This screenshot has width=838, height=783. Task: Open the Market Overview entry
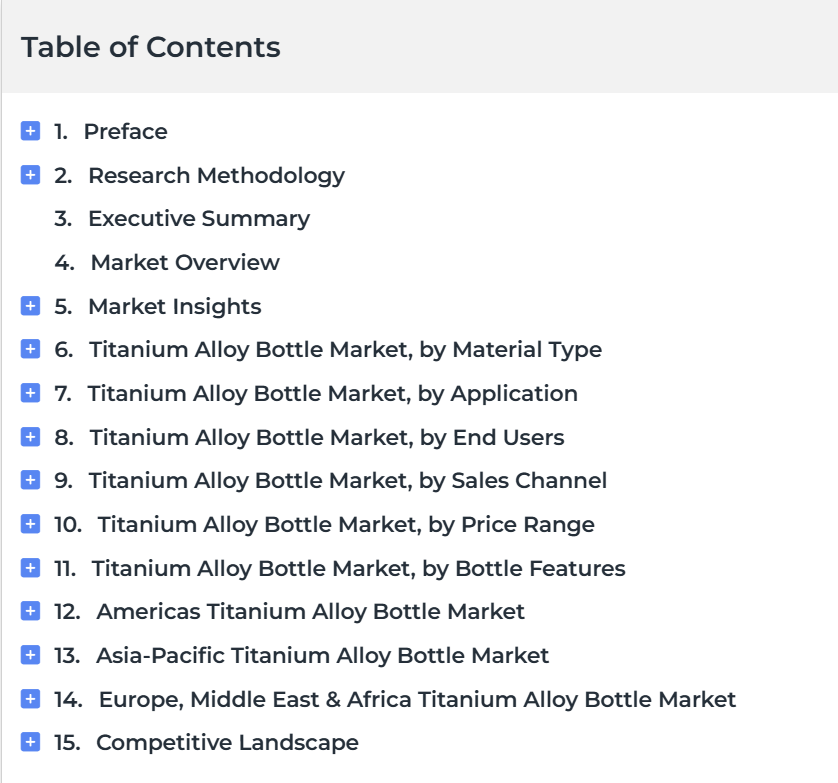pos(185,262)
